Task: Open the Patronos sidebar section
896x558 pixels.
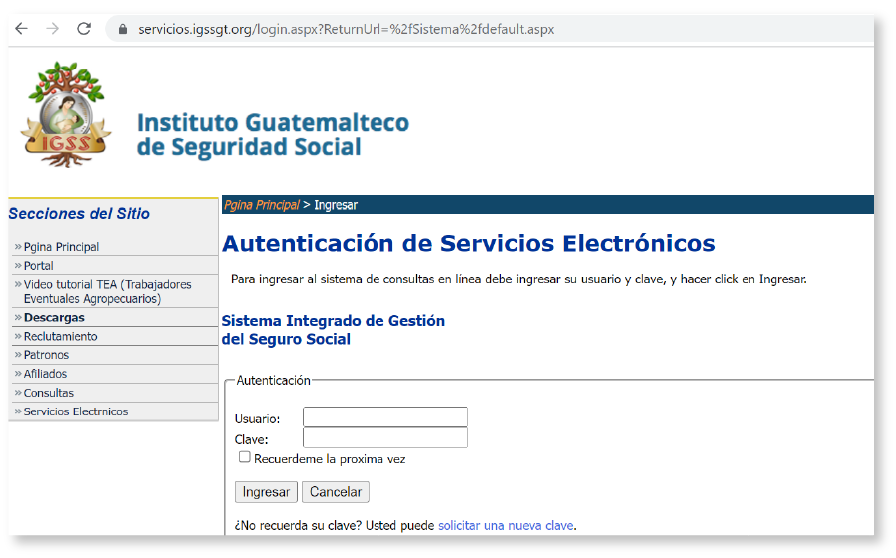Action: point(46,355)
